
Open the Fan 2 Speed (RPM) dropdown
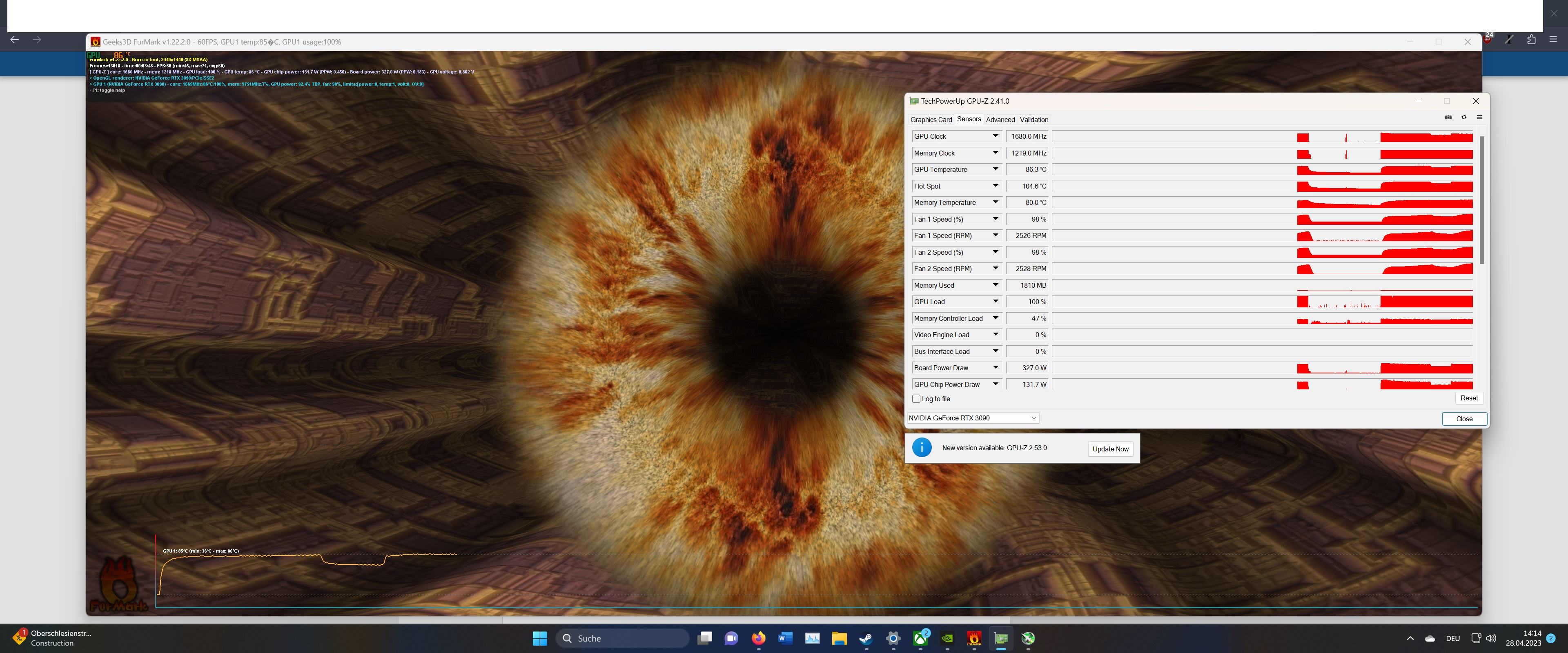995,269
